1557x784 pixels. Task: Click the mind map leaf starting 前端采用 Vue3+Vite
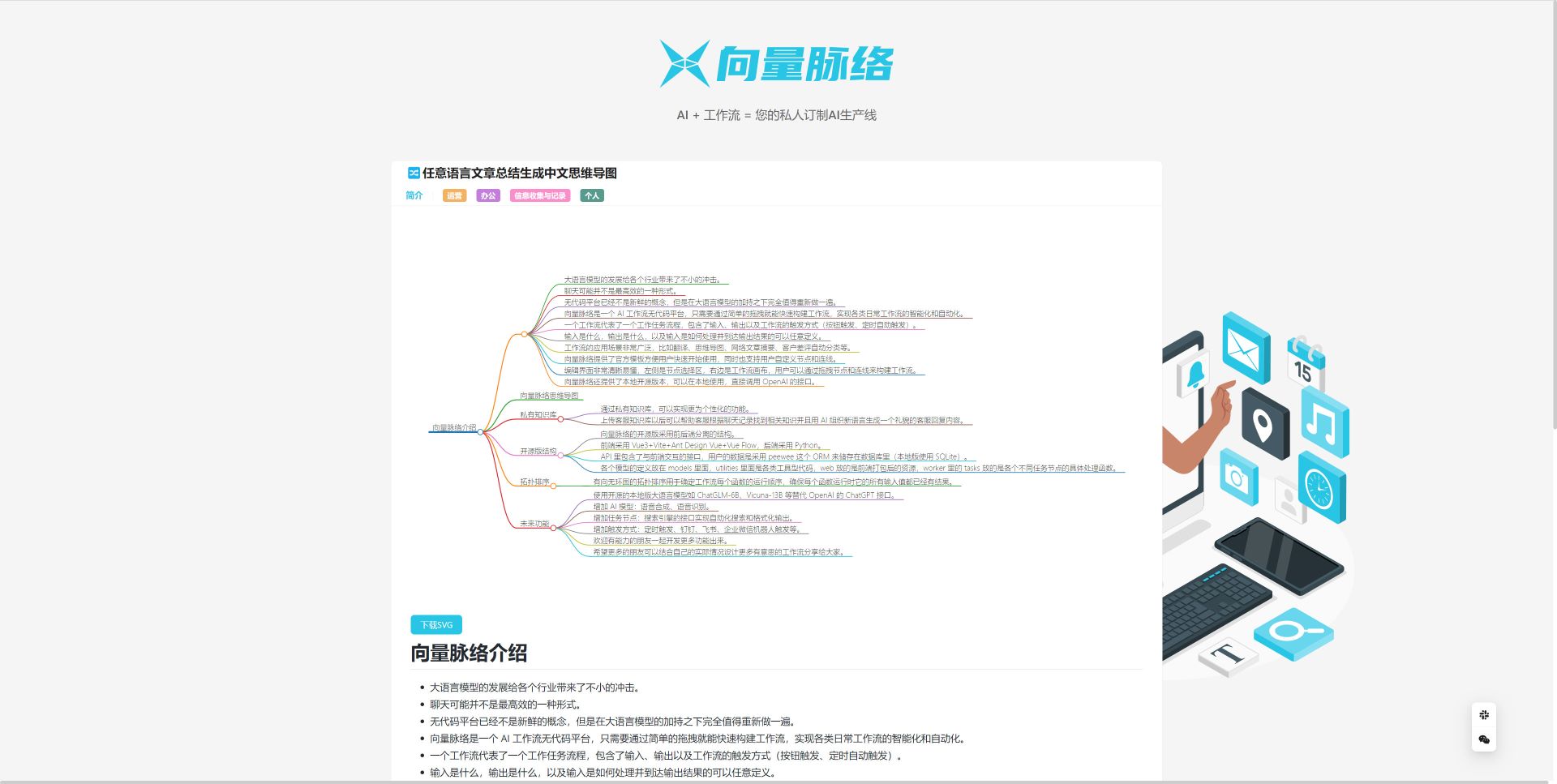711,445
